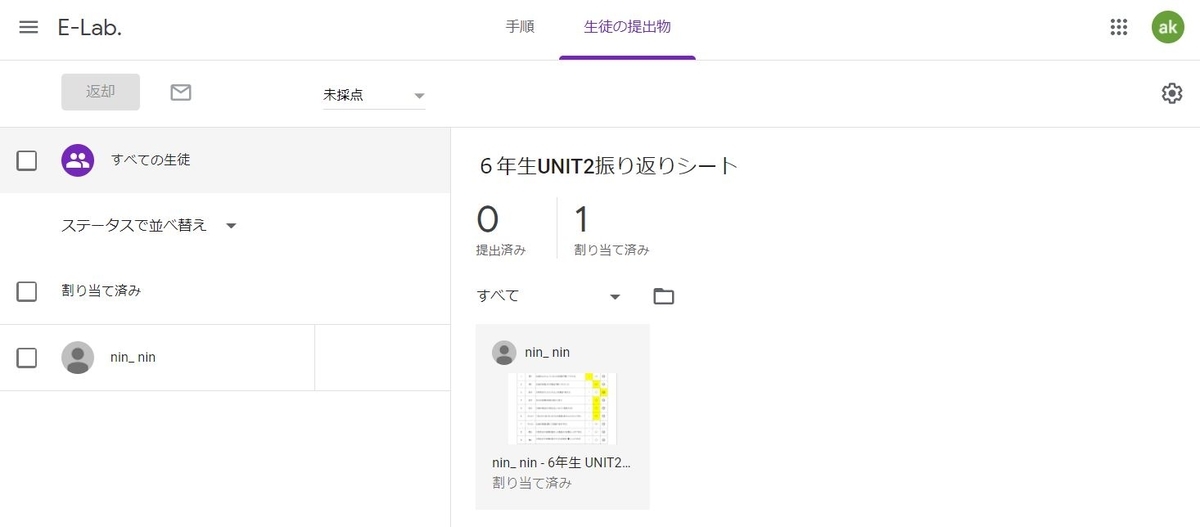This screenshot has width=1200, height=527.
Task: Open file nin_ nin - 6年生 UNIT2...
Action: (x=562, y=463)
